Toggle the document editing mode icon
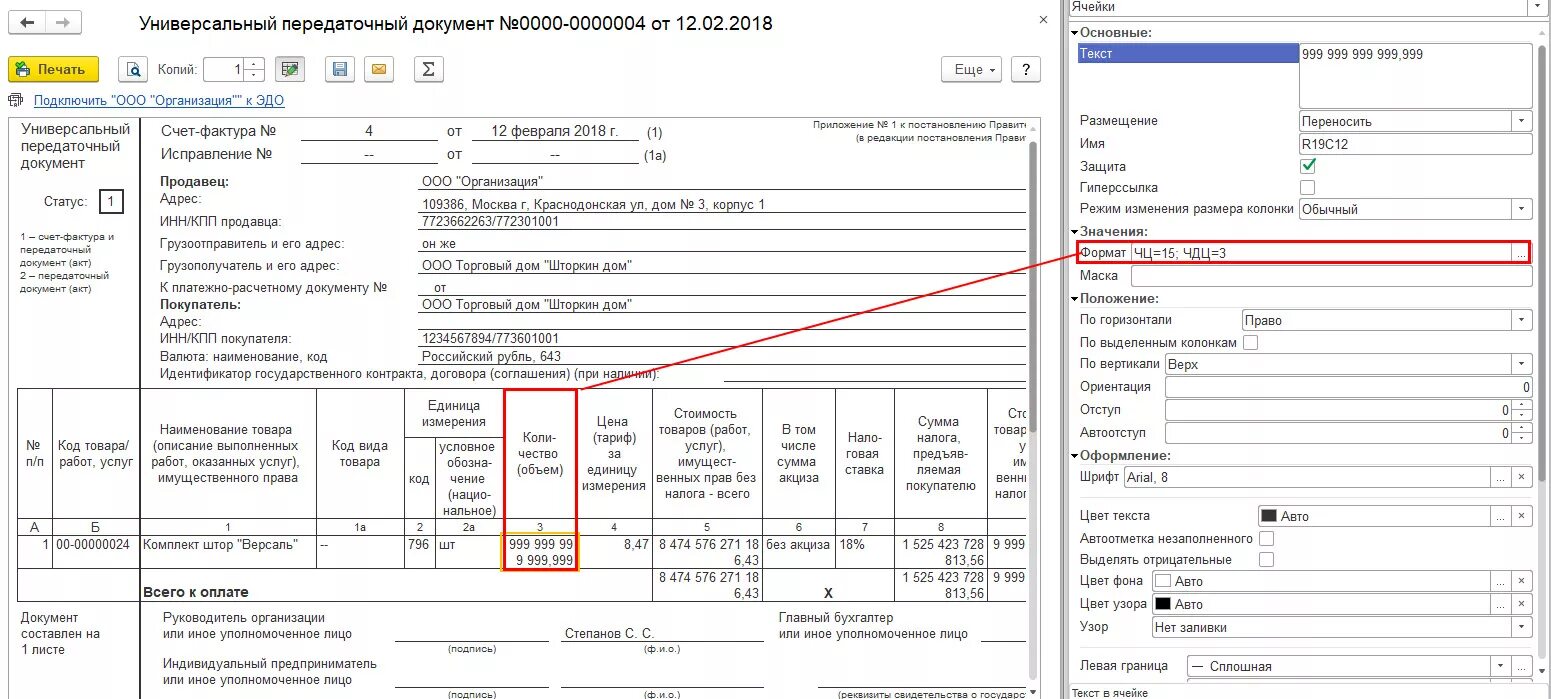The height and width of the screenshot is (699, 1551). 290,70
